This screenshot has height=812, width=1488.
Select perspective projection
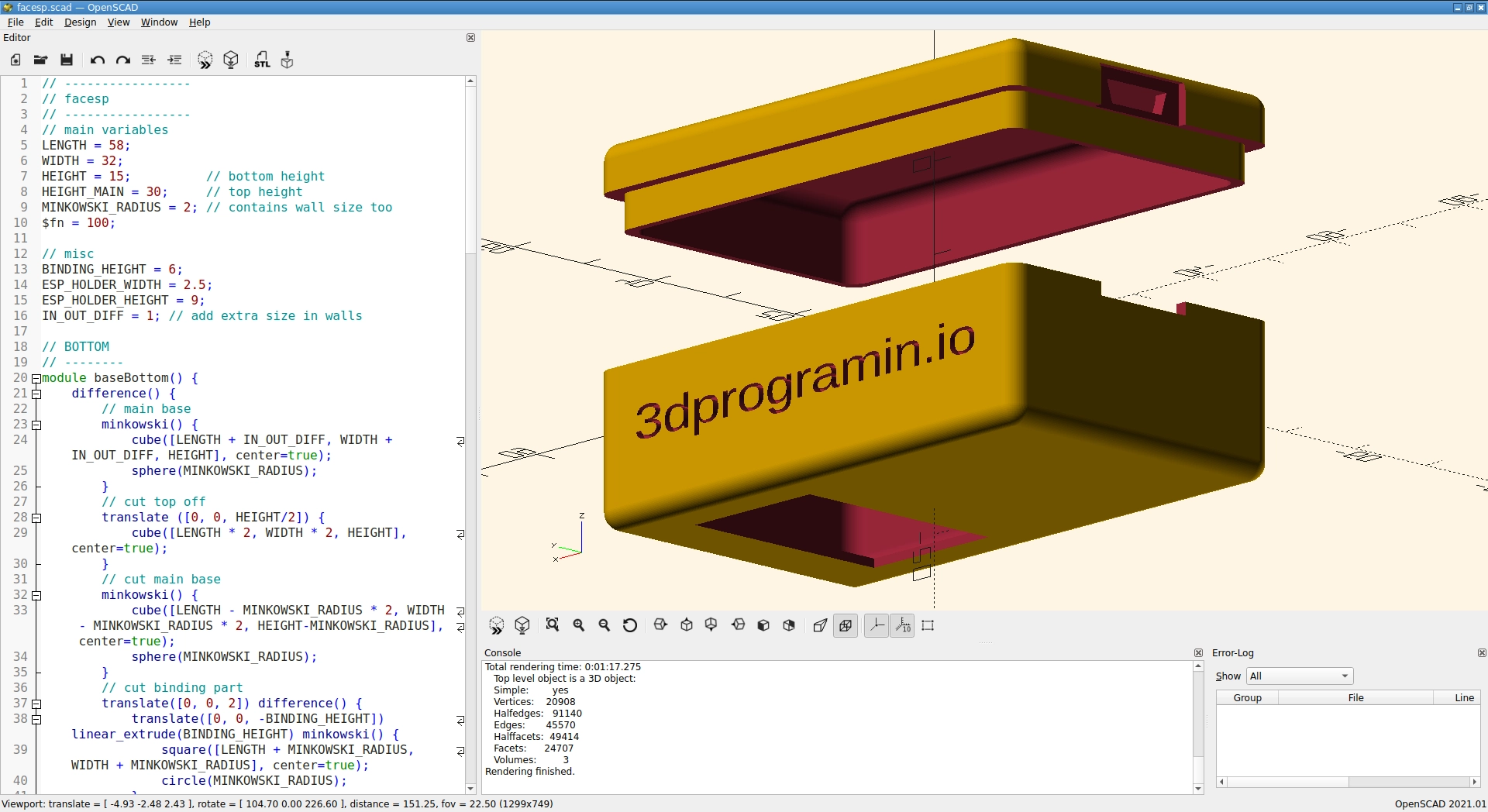click(x=820, y=625)
